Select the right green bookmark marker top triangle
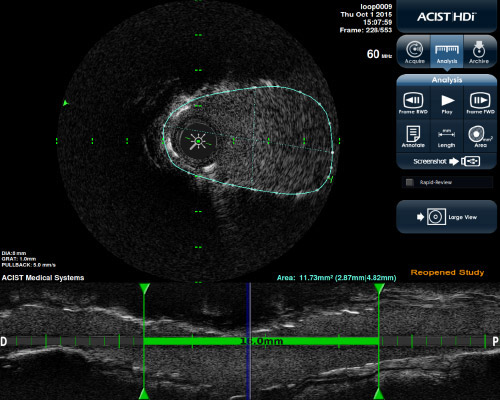The image size is (500, 400). 379,289
